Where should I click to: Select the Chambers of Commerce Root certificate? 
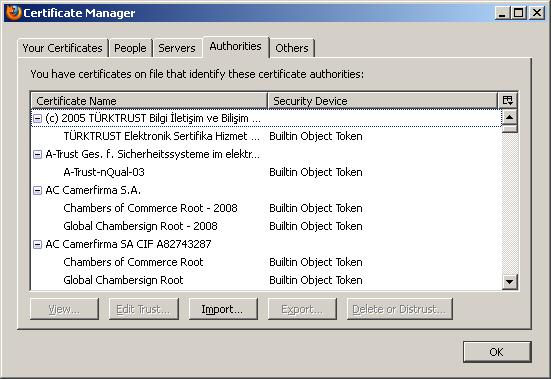(266, 262)
